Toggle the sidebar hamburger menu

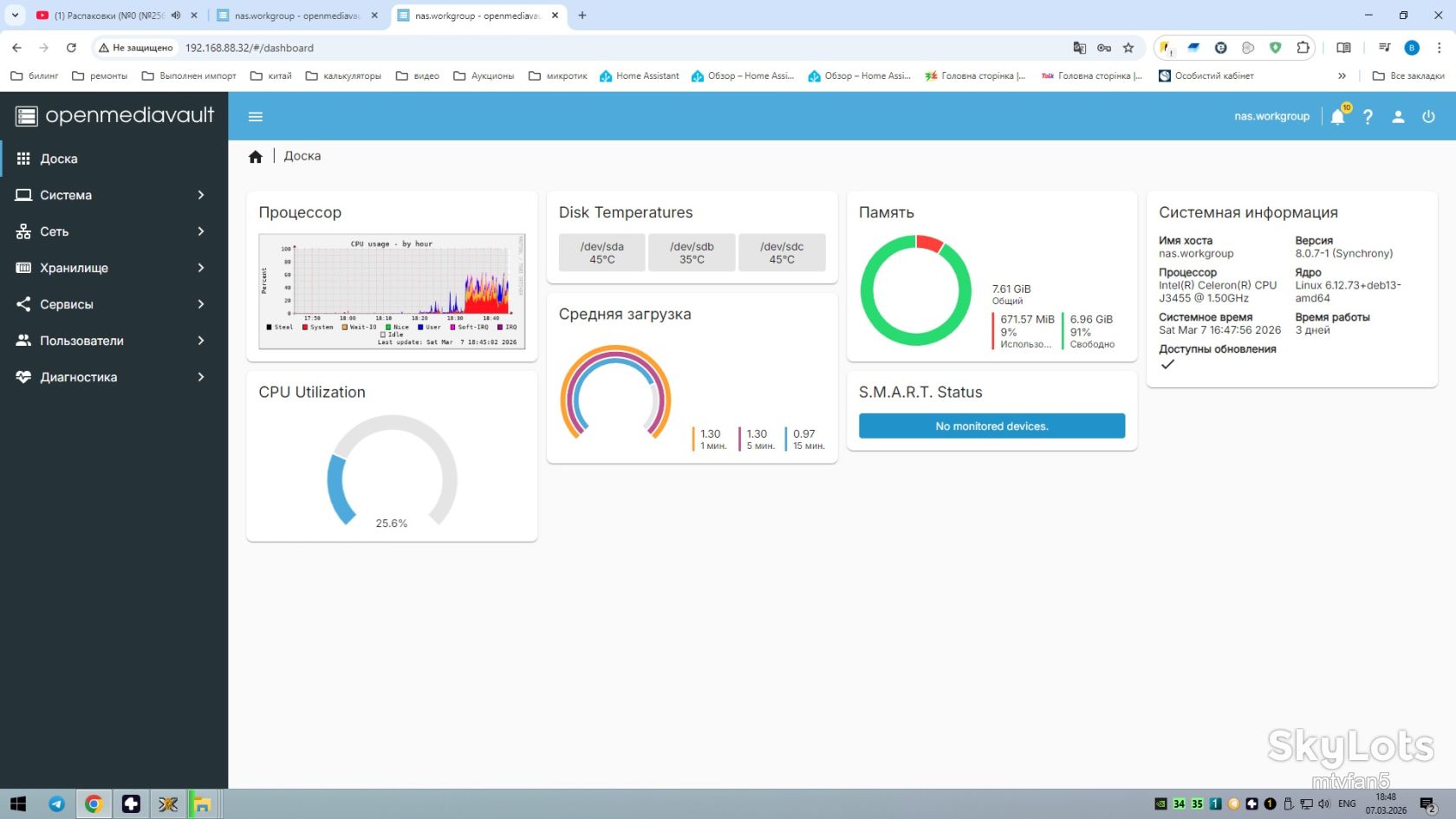click(x=255, y=116)
